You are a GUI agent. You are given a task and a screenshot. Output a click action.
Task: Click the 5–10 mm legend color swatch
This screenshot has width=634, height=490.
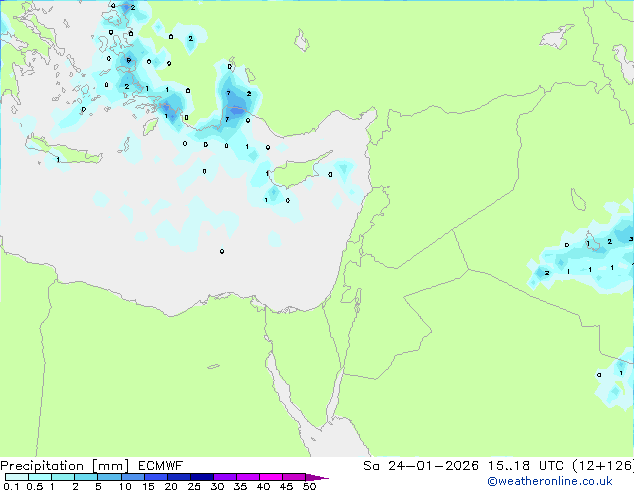point(109,477)
